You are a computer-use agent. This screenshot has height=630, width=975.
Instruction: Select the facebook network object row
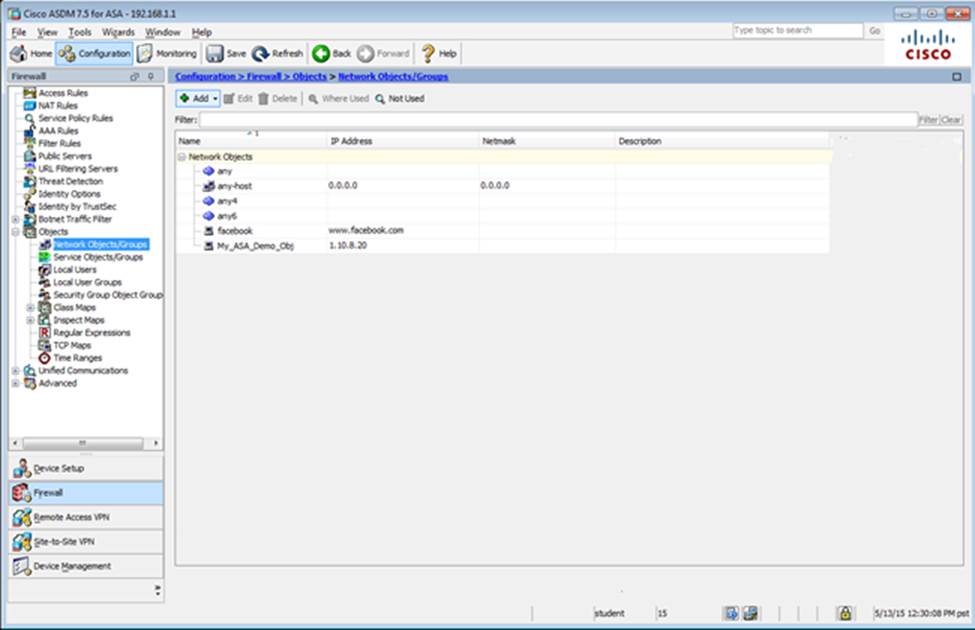235,230
